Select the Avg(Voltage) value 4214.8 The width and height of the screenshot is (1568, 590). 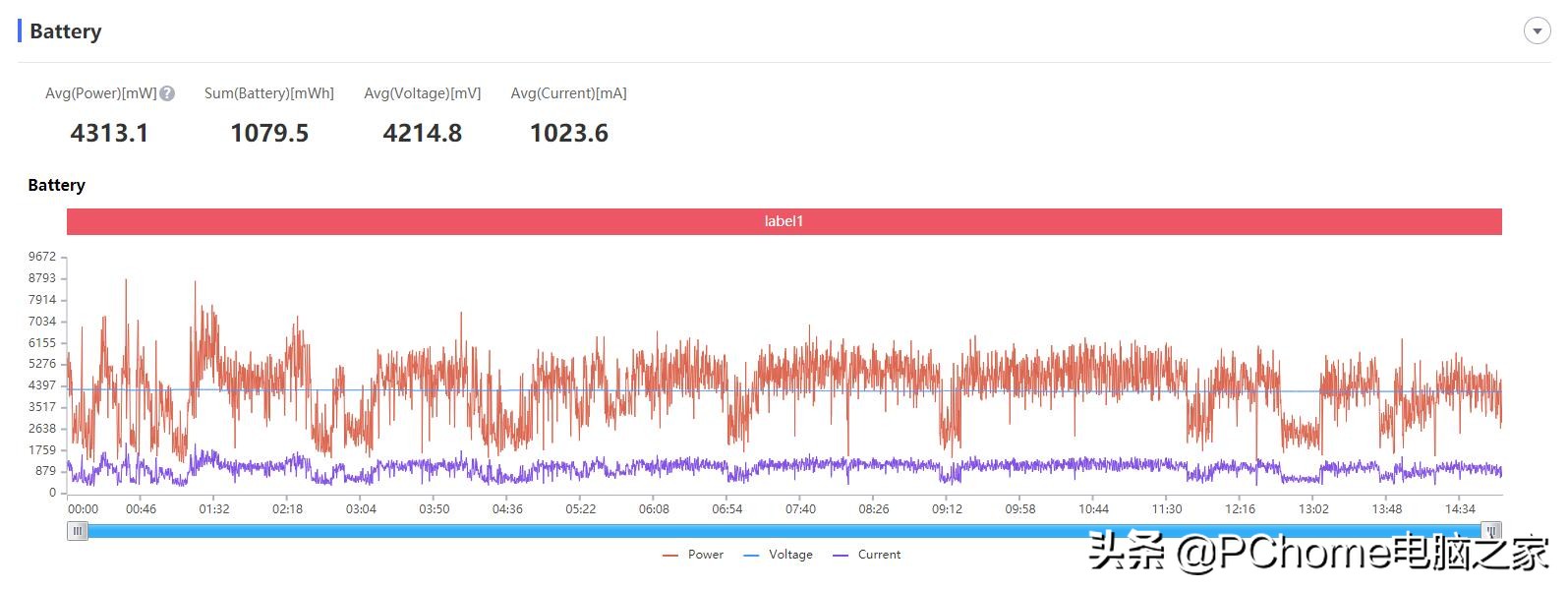pyautogui.click(x=422, y=133)
